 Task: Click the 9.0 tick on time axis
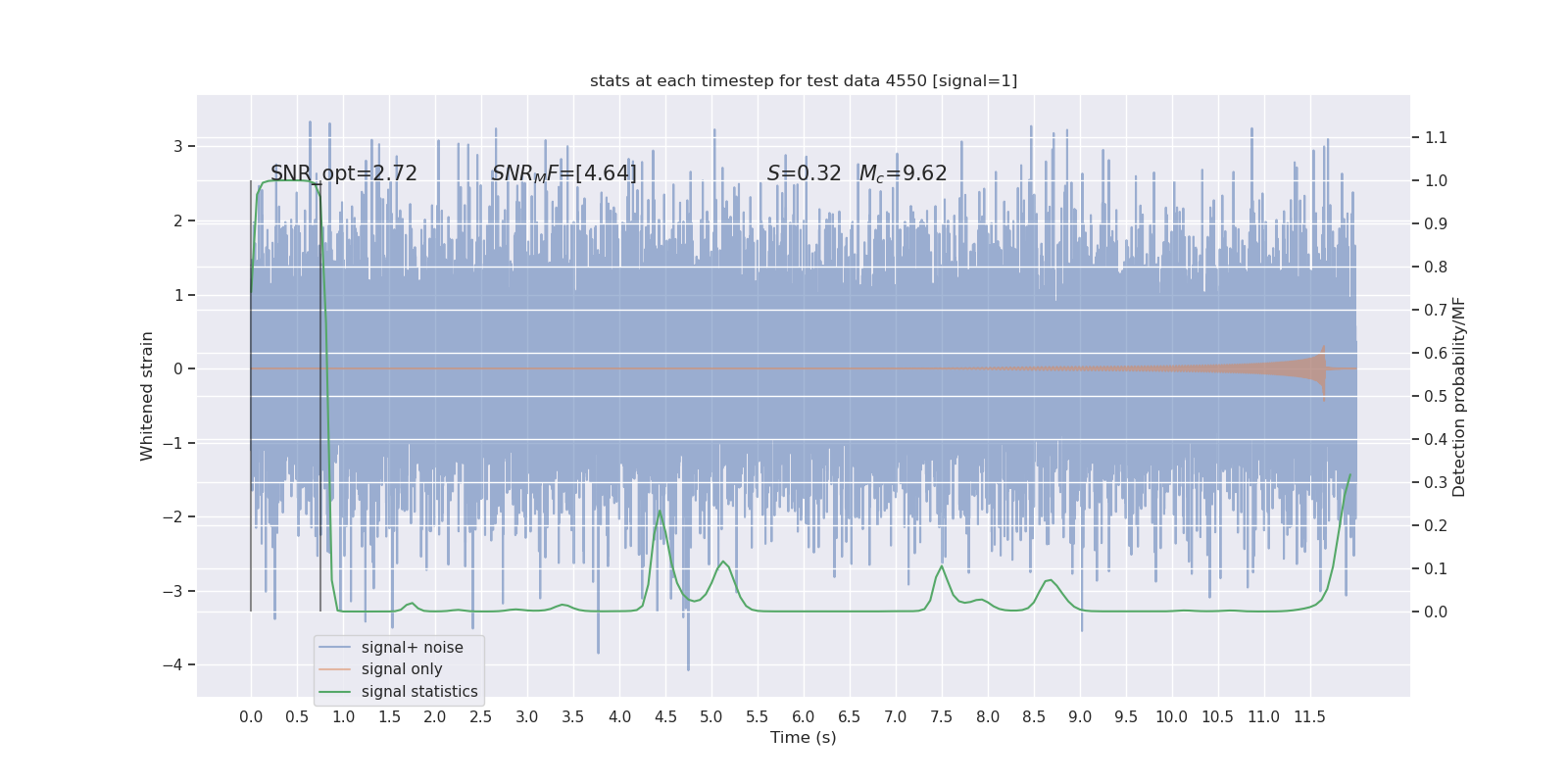tap(1080, 716)
